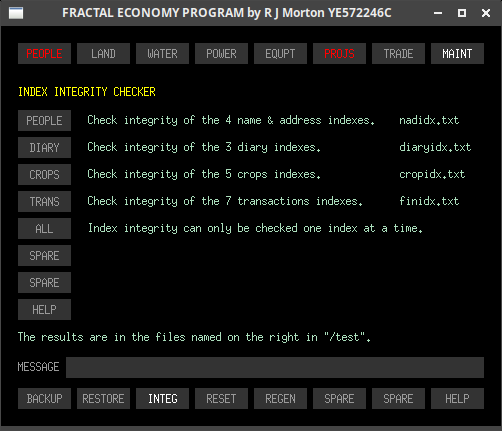Maximize the Fractal Economy Program window
This screenshot has height=431, width=502.
[x=462, y=13]
